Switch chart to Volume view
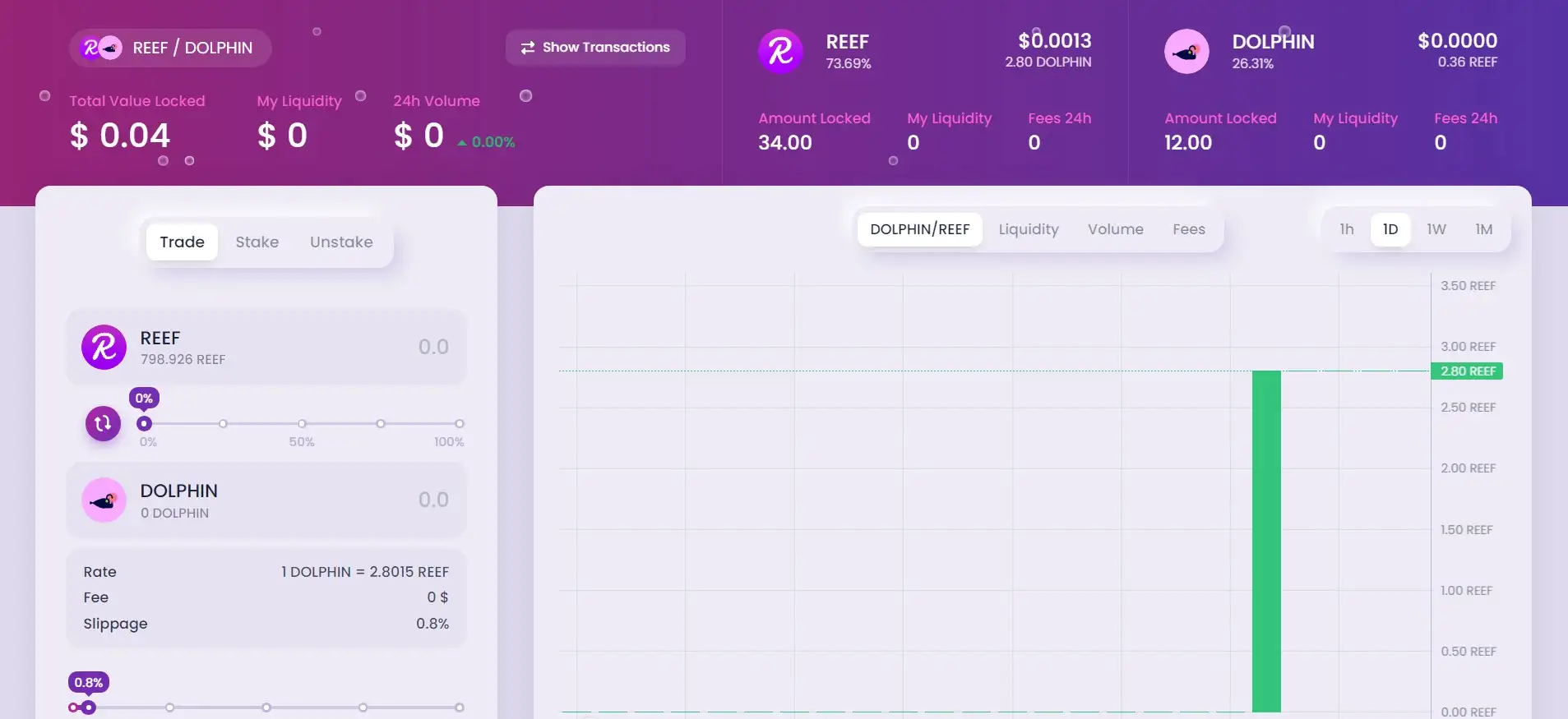 [x=1115, y=229]
